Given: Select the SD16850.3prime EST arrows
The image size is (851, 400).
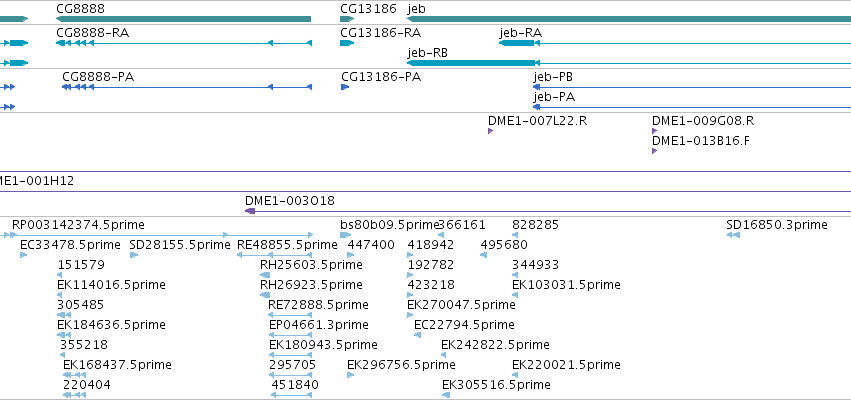Looking at the screenshot, I should [x=733, y=235].
